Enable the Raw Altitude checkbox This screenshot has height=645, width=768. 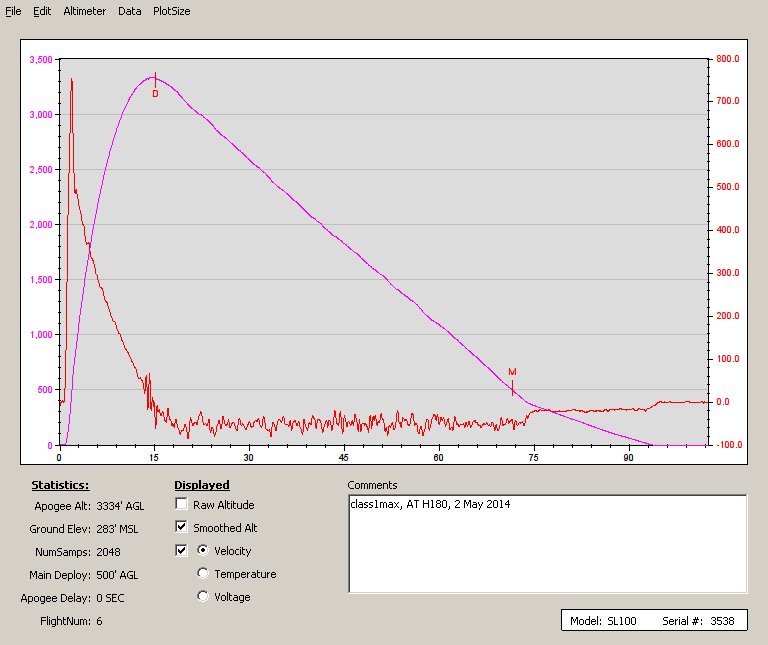[181, 505]
